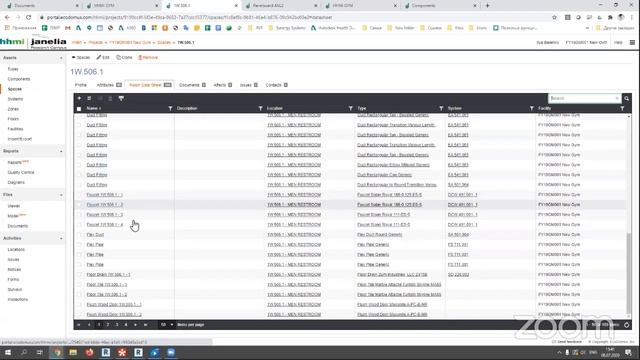The height and width of the screenshot is (360, 640).
Task: Open Chrome from the taskbar
Action: pyautogui.click(x=57, y=352)
